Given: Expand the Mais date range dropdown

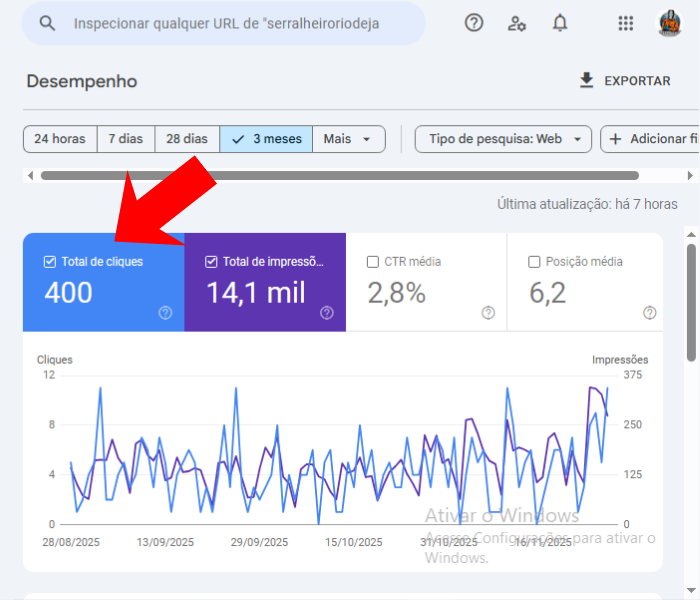Looking at the screenshot, I should pos(348,139).
